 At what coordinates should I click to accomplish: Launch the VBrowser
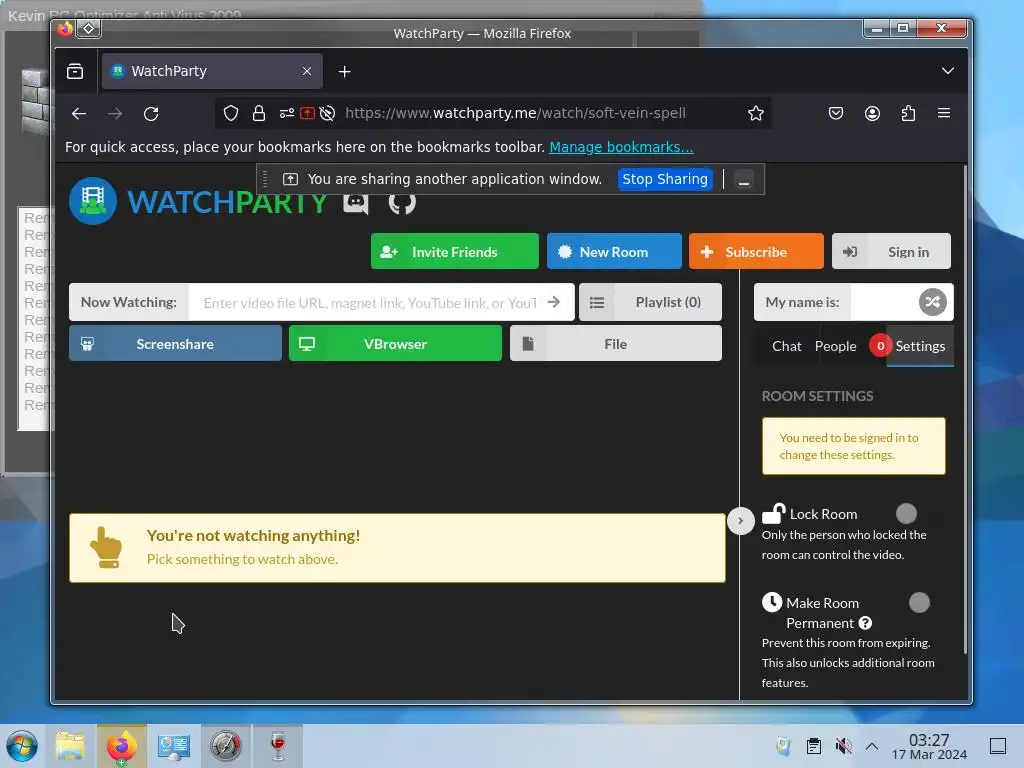(x=395, y=344)
